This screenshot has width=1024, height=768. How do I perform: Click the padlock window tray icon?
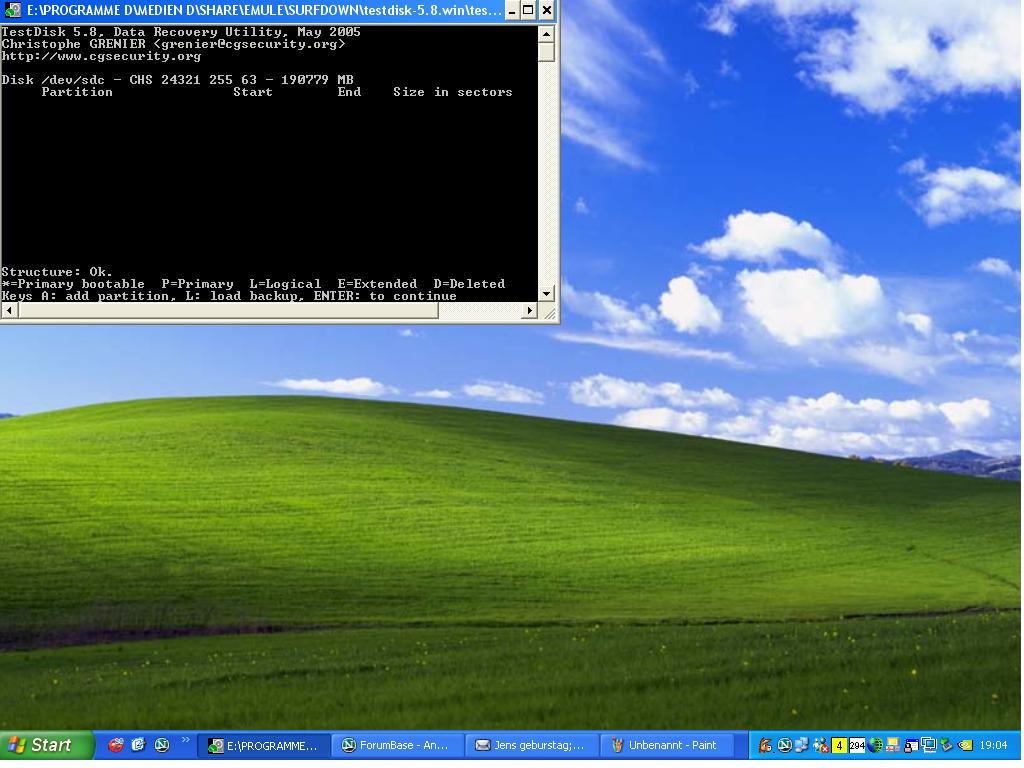(x=911, y=745)
